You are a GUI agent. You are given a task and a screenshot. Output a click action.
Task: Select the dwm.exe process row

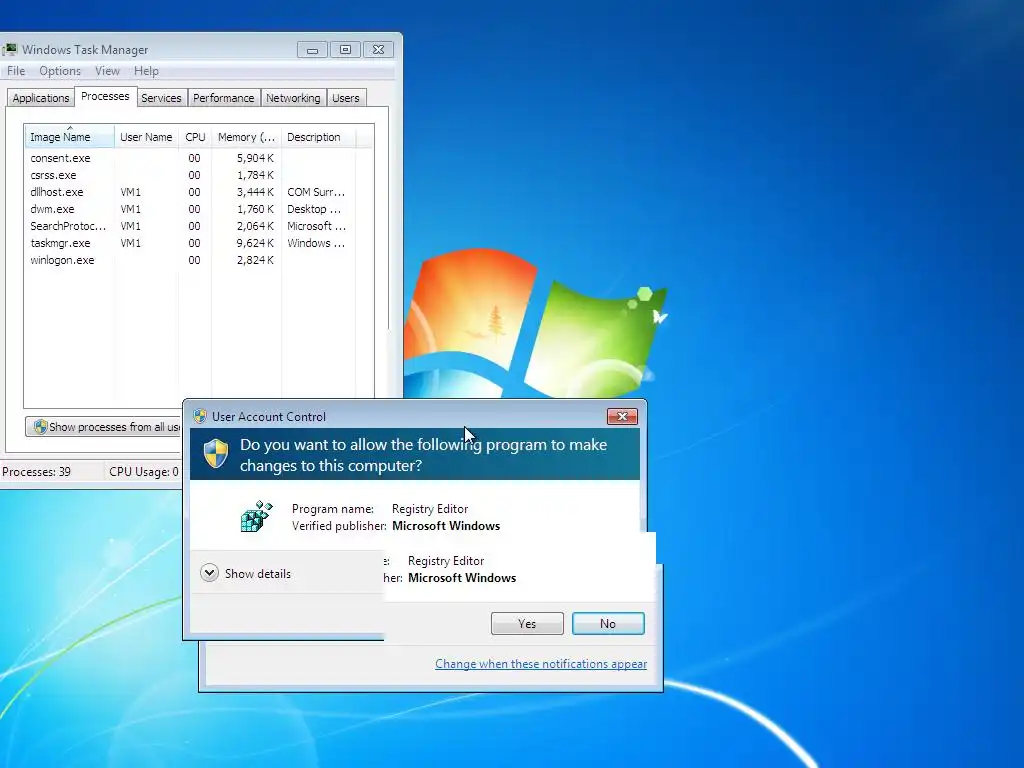199,209
